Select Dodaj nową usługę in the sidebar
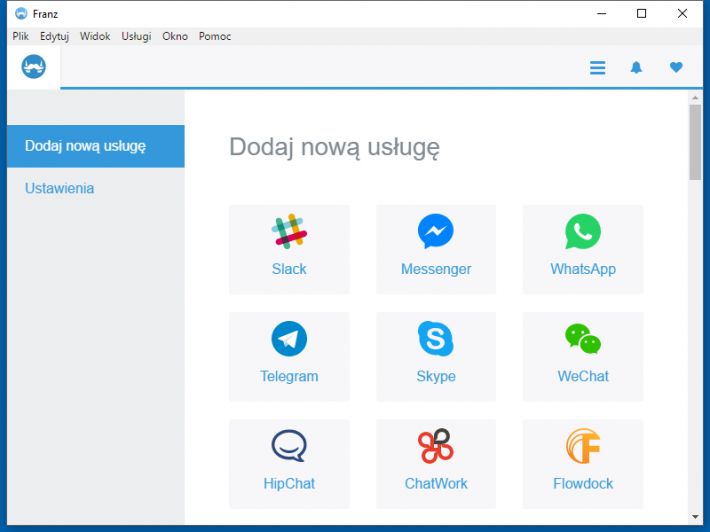 (x=96, y=146)
